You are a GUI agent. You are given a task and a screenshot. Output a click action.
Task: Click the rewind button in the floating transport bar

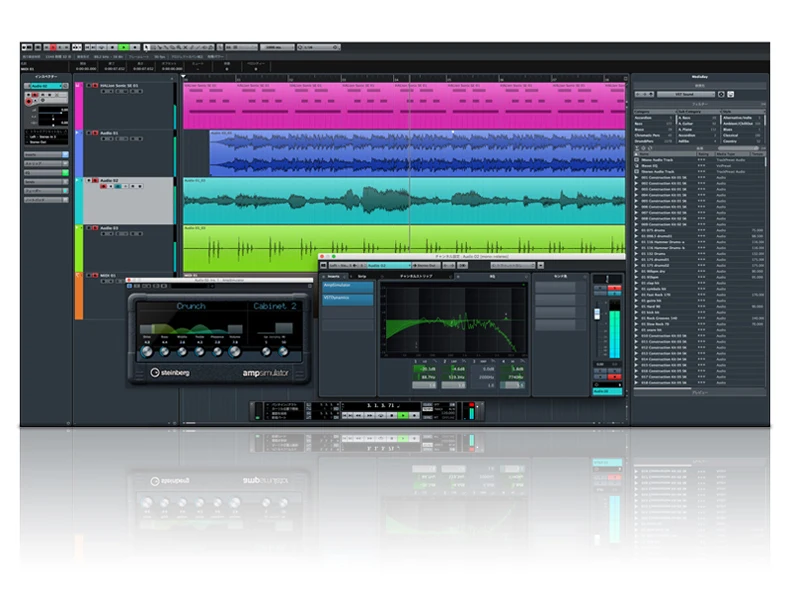tap(358, 416)
